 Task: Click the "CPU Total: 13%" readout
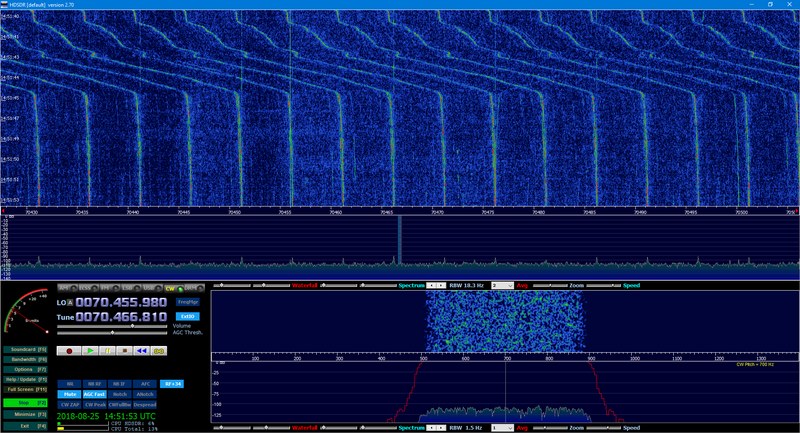(134, 429)
